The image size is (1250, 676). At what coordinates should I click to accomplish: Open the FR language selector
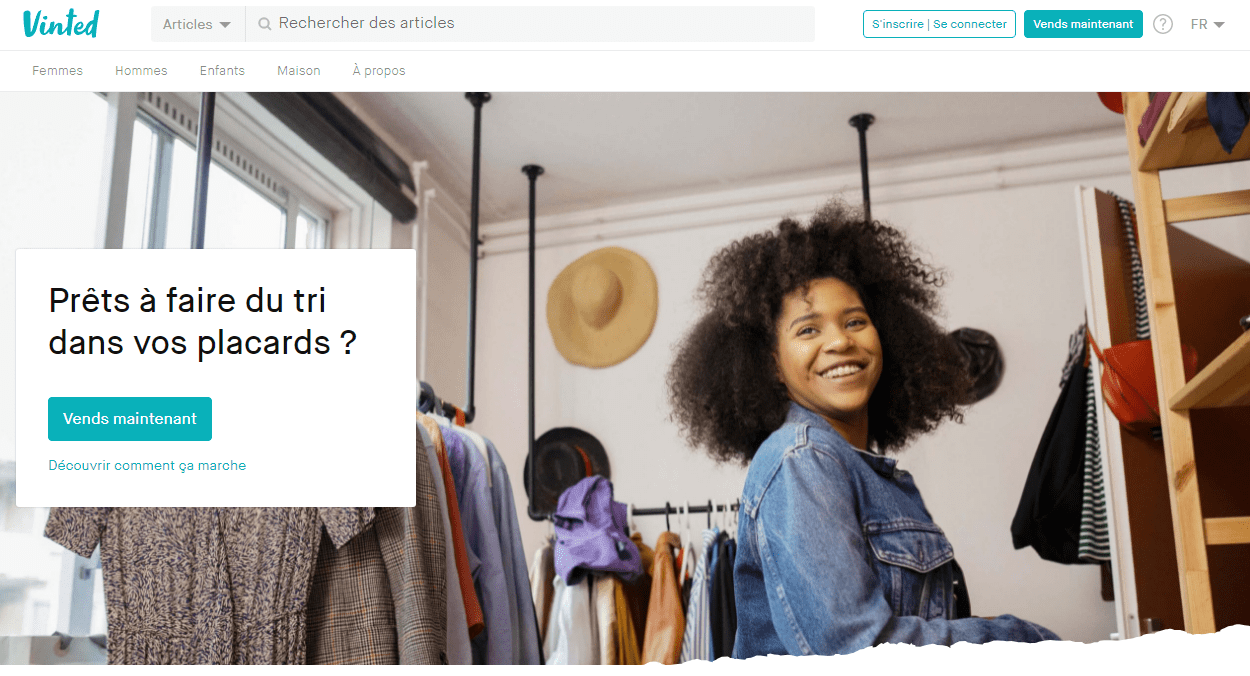pyautogui.click(x=1208, y=24)
